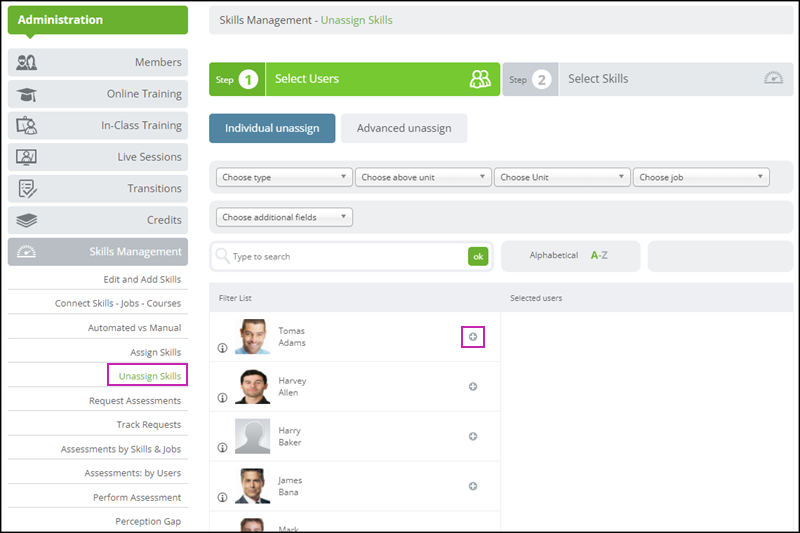Add Harry Baker with the plus icon
Screen dimensions: 800x533
(473, 436)
